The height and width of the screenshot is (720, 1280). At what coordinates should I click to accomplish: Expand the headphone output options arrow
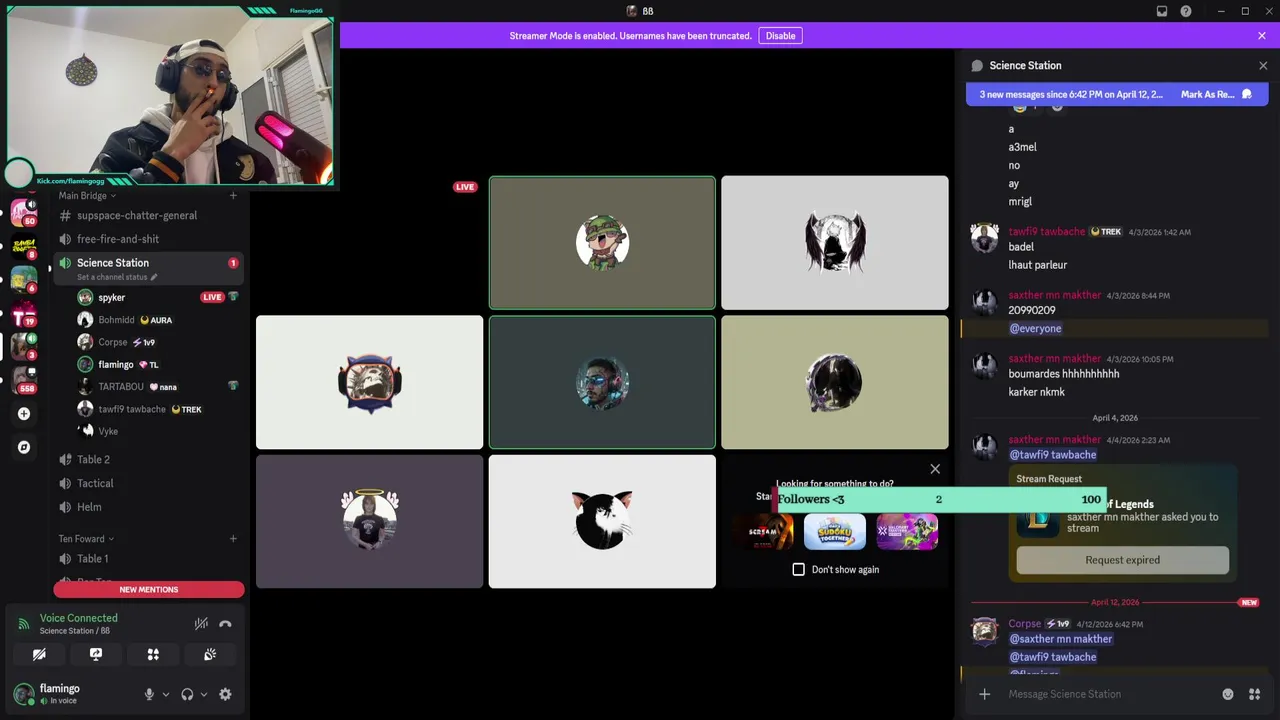coord(204,694)
